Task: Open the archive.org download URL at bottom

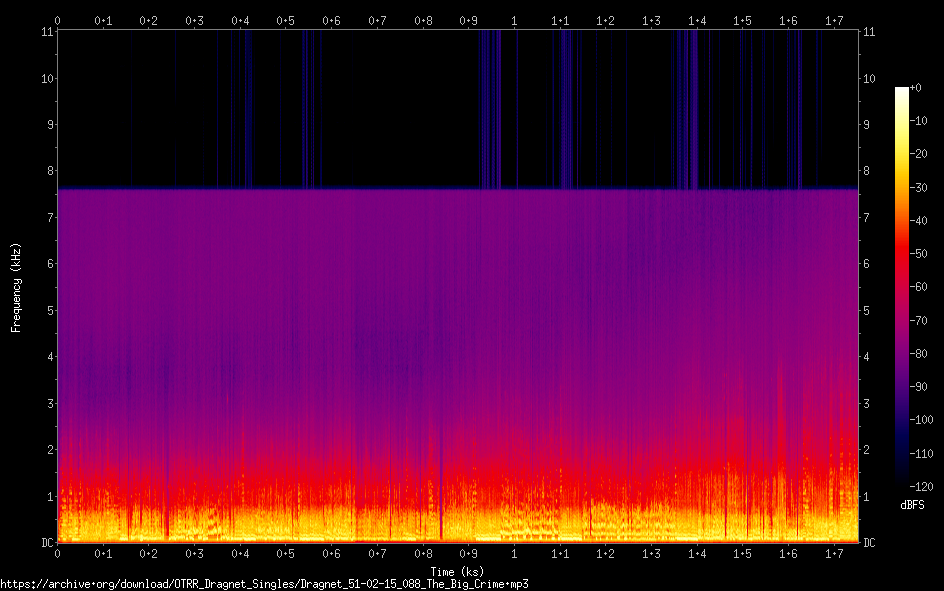Action: pos(264,584)
